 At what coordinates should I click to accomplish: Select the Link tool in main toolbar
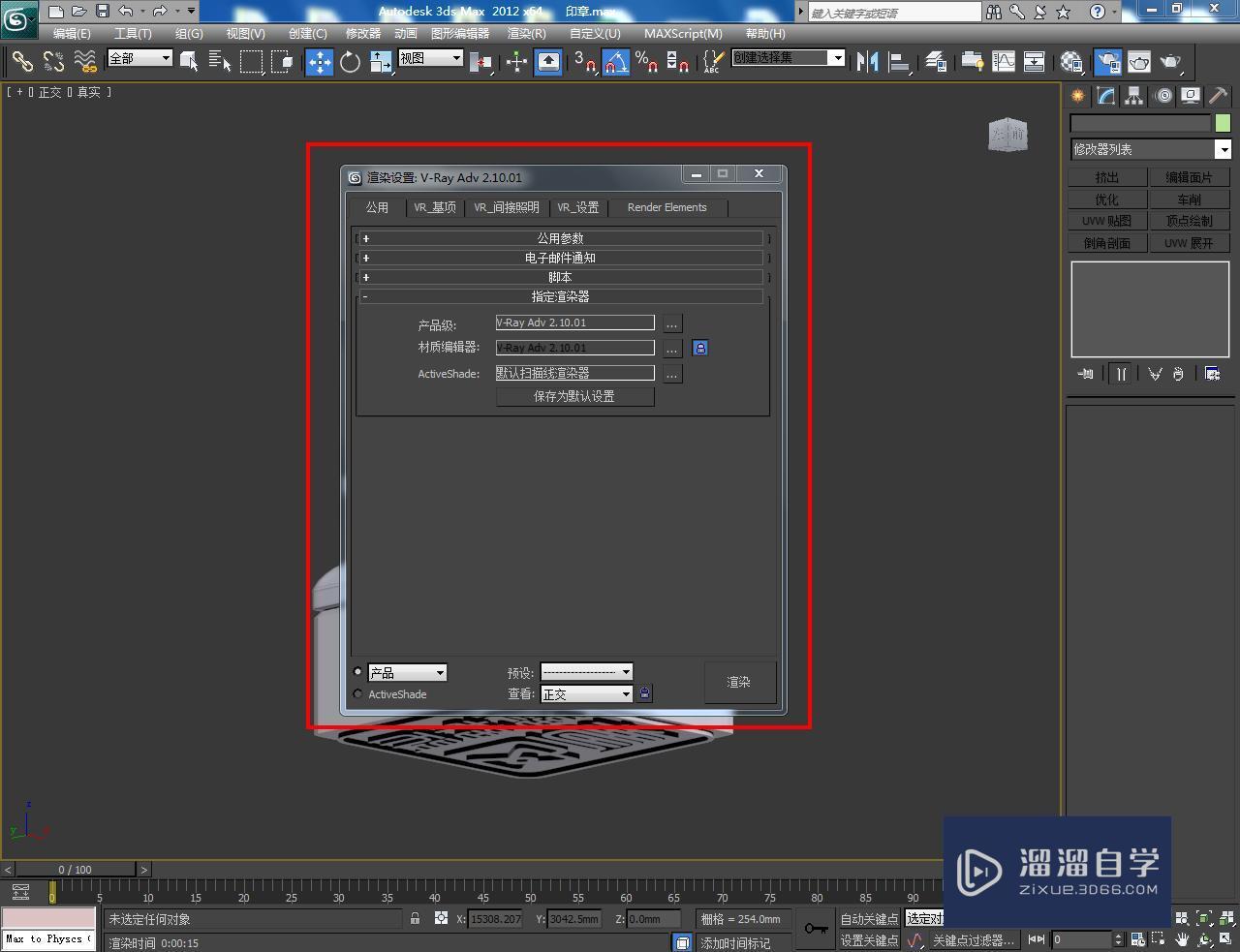pos(22,62)
